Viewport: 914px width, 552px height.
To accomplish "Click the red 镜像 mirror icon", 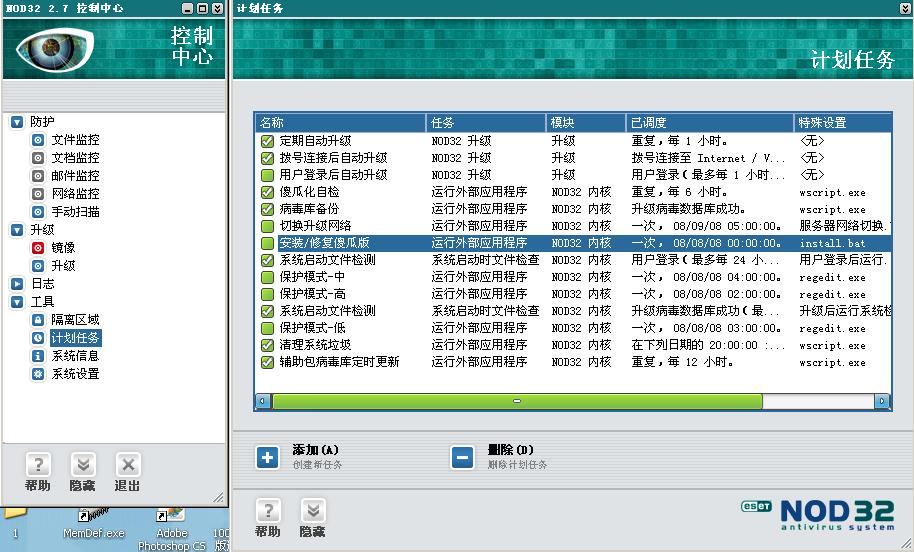I will 38,248.
